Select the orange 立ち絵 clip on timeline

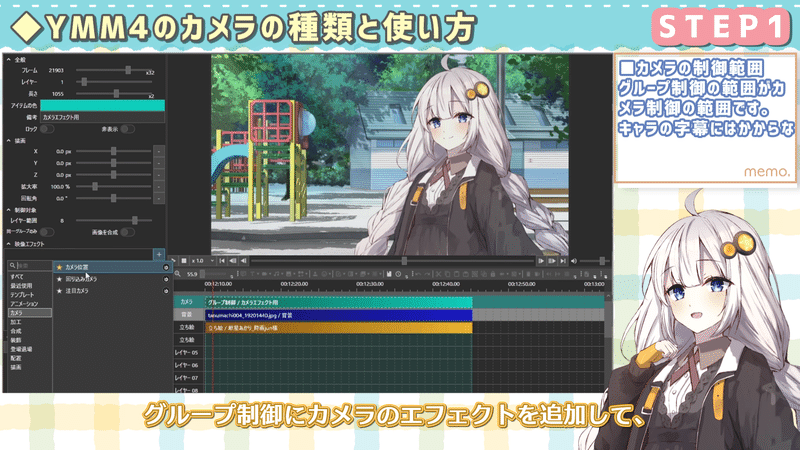point(338,328)
